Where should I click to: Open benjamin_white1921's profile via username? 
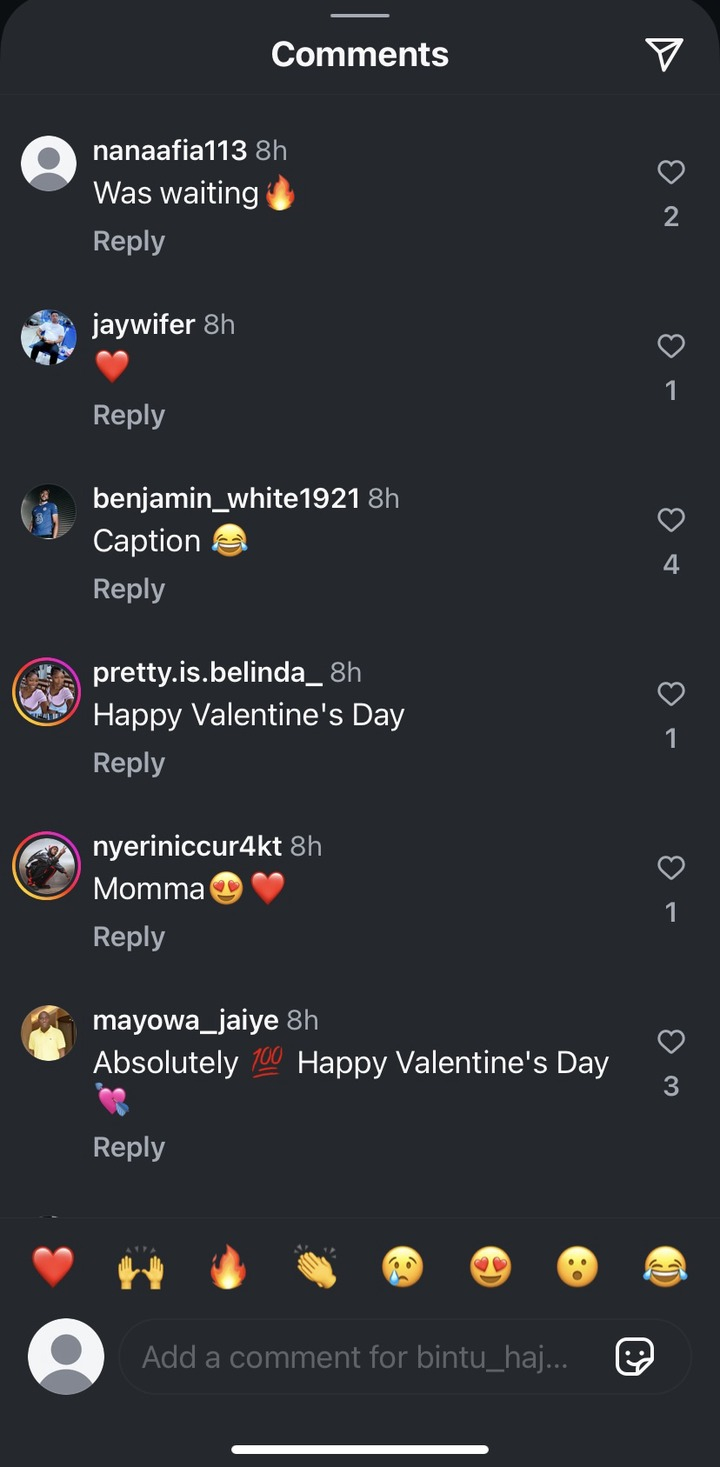[x=226, y=498]
